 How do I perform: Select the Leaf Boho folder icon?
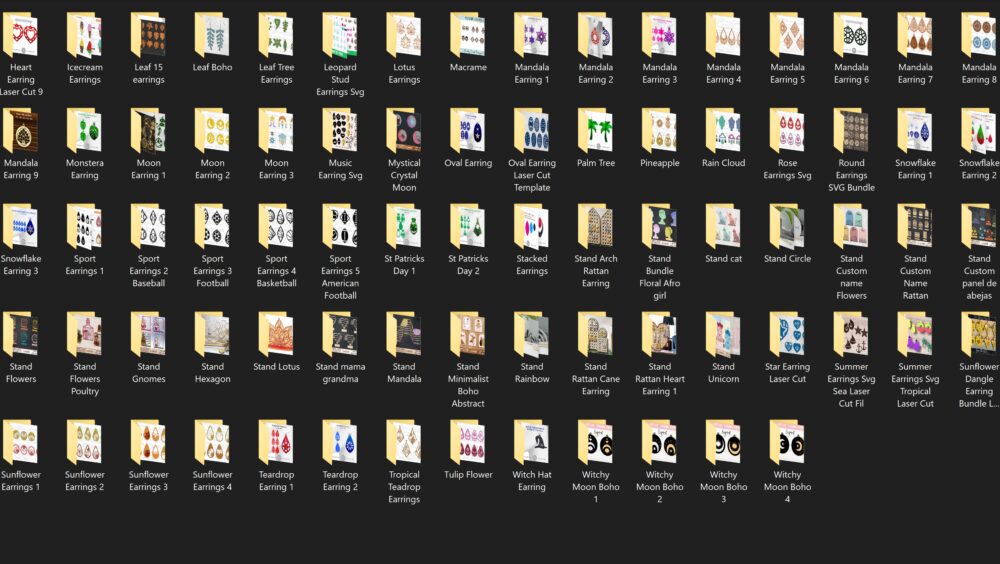(212, 36)
